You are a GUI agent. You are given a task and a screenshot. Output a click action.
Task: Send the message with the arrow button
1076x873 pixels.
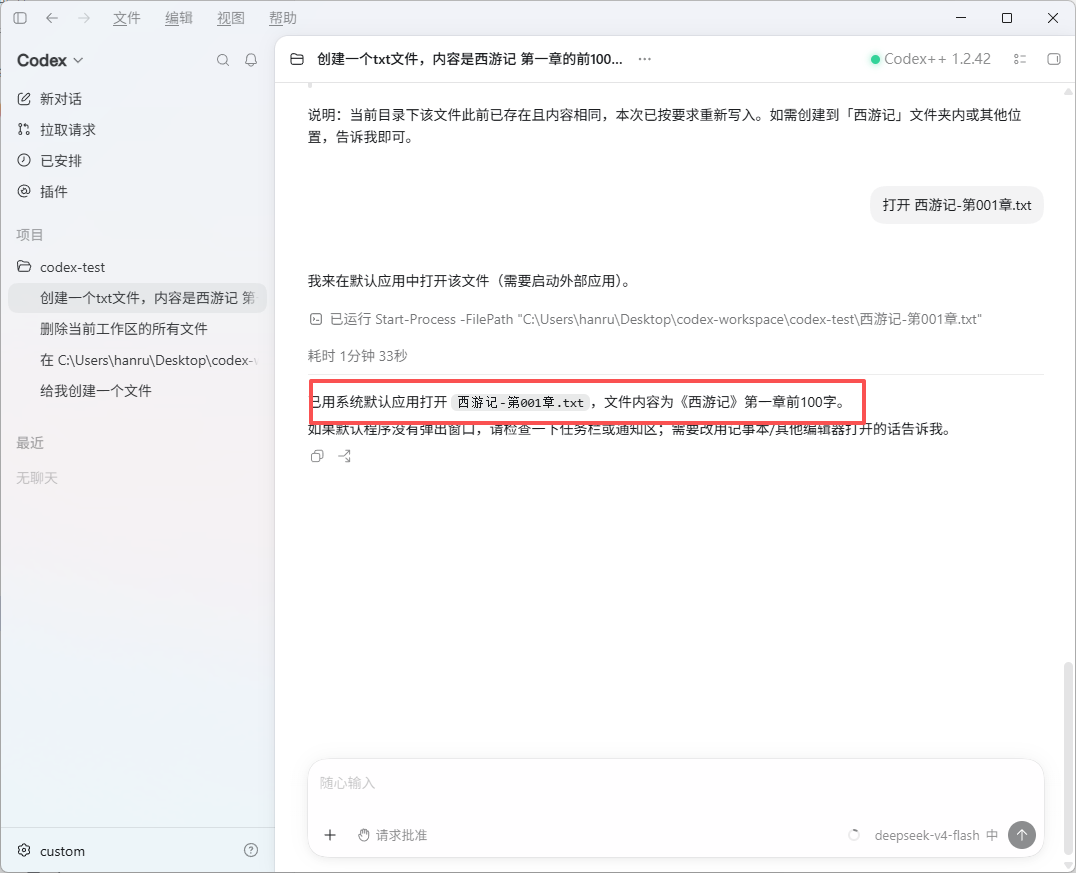point(1022,835)
